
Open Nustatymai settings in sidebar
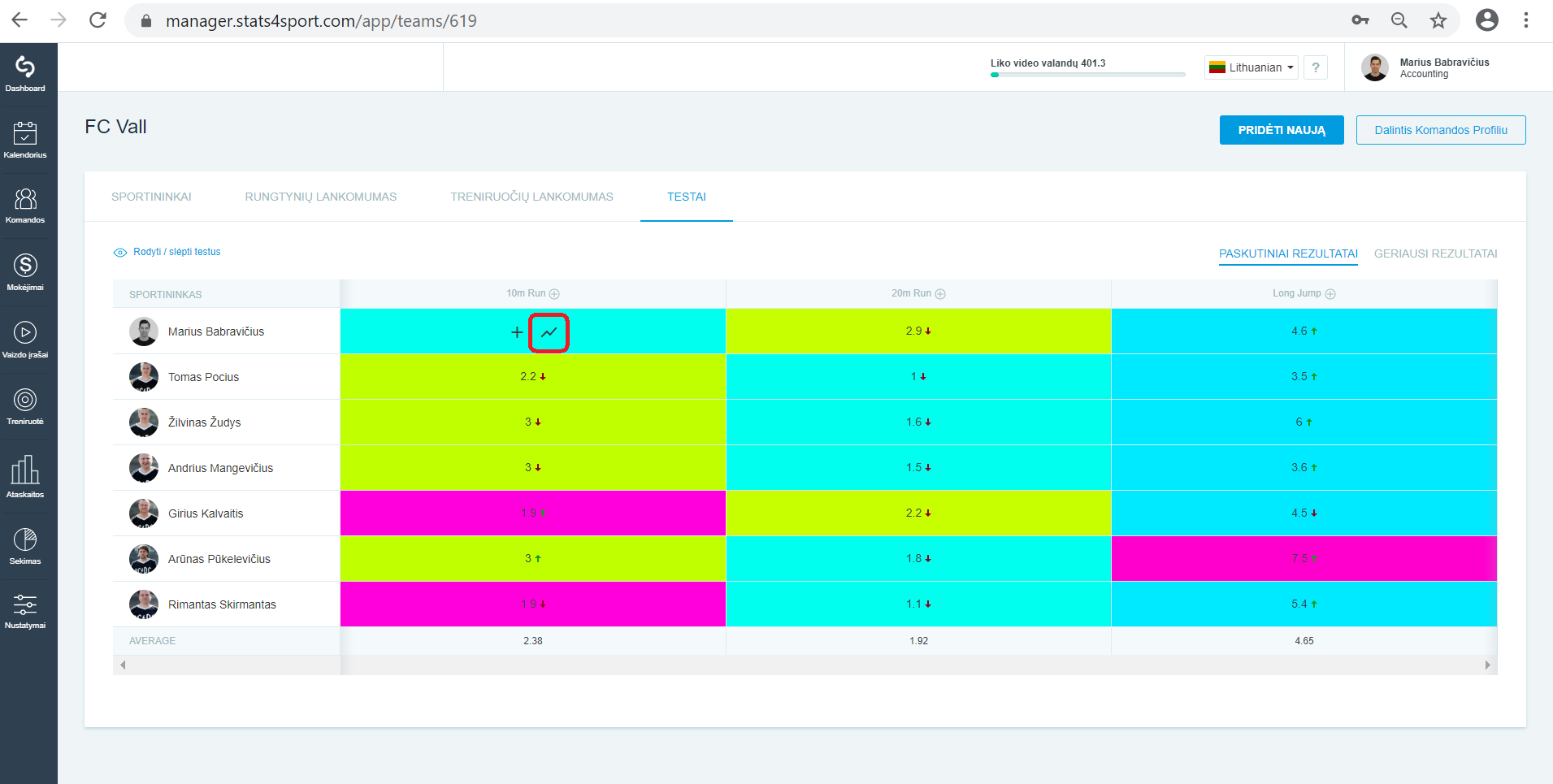25,611
